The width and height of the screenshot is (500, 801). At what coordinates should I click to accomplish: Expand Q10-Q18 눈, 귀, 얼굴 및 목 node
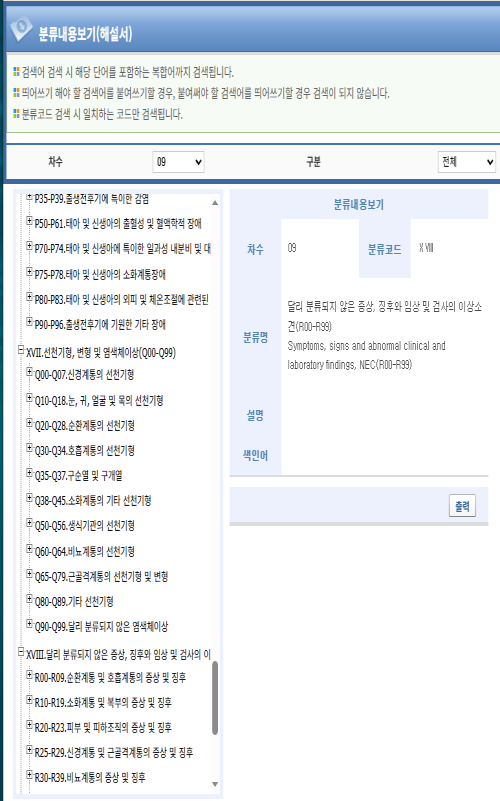click(30, 398)
